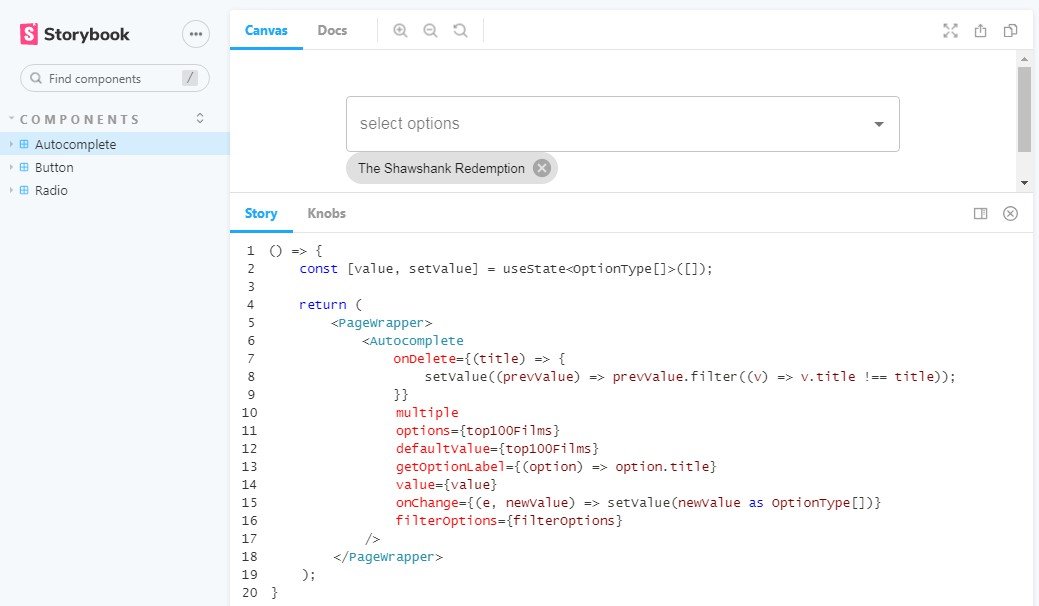This screenshot has height=606, width=1039.
Task: Zoom out on the canvas
Action: coord(430,30)
